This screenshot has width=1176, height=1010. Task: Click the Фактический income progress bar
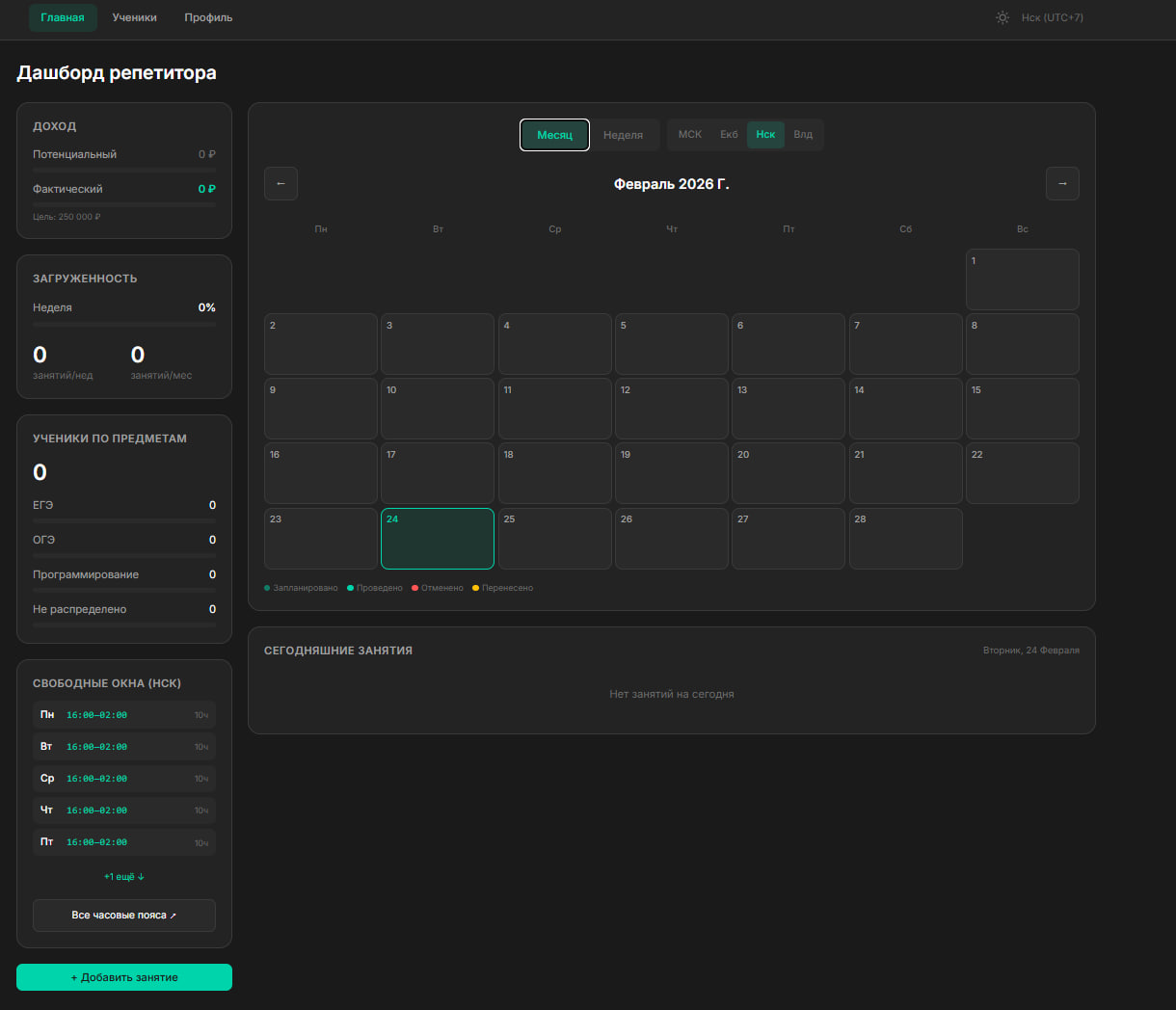(x=124, y=204)
